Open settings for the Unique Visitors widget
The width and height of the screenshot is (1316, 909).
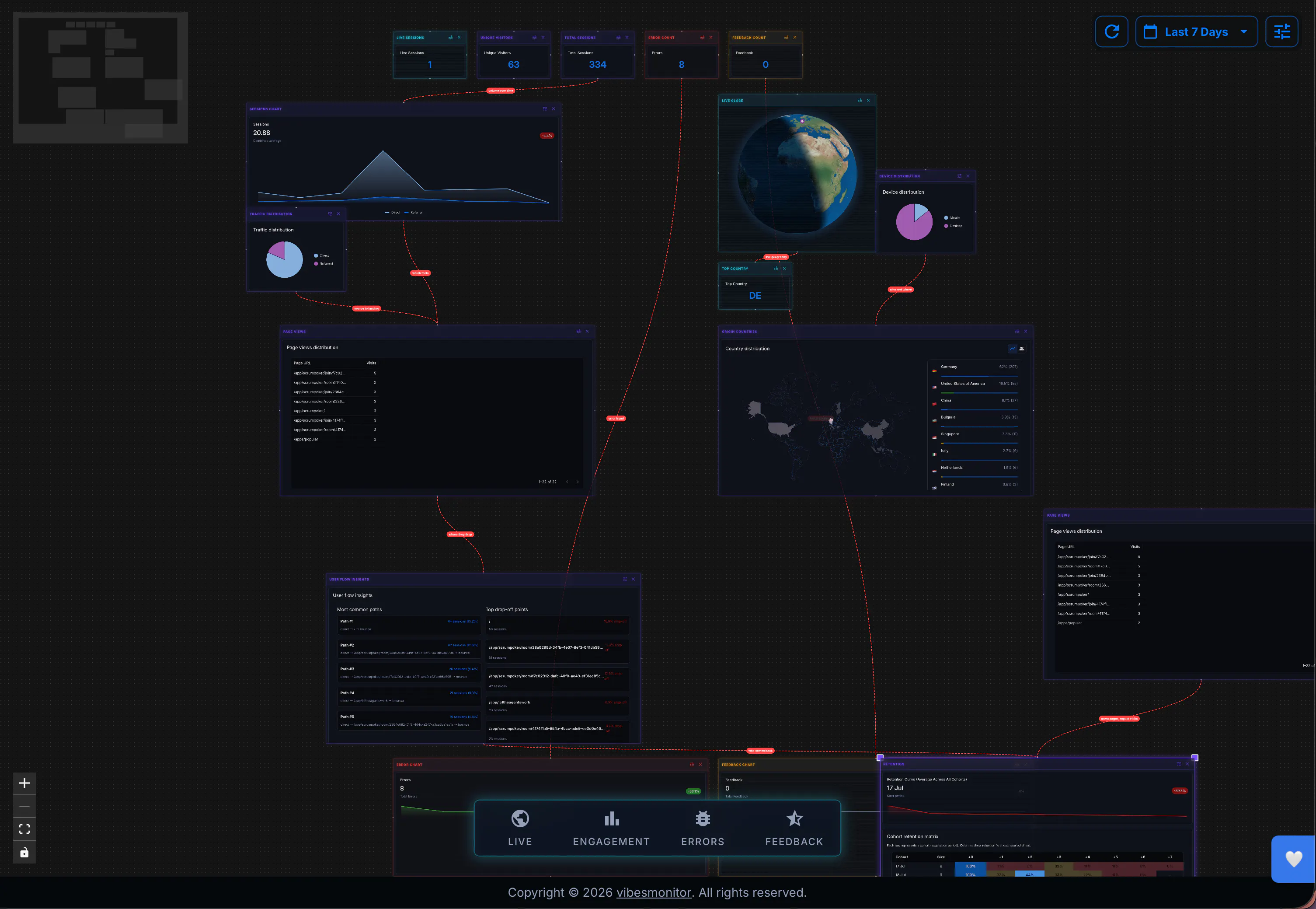(x=534, y=38)
